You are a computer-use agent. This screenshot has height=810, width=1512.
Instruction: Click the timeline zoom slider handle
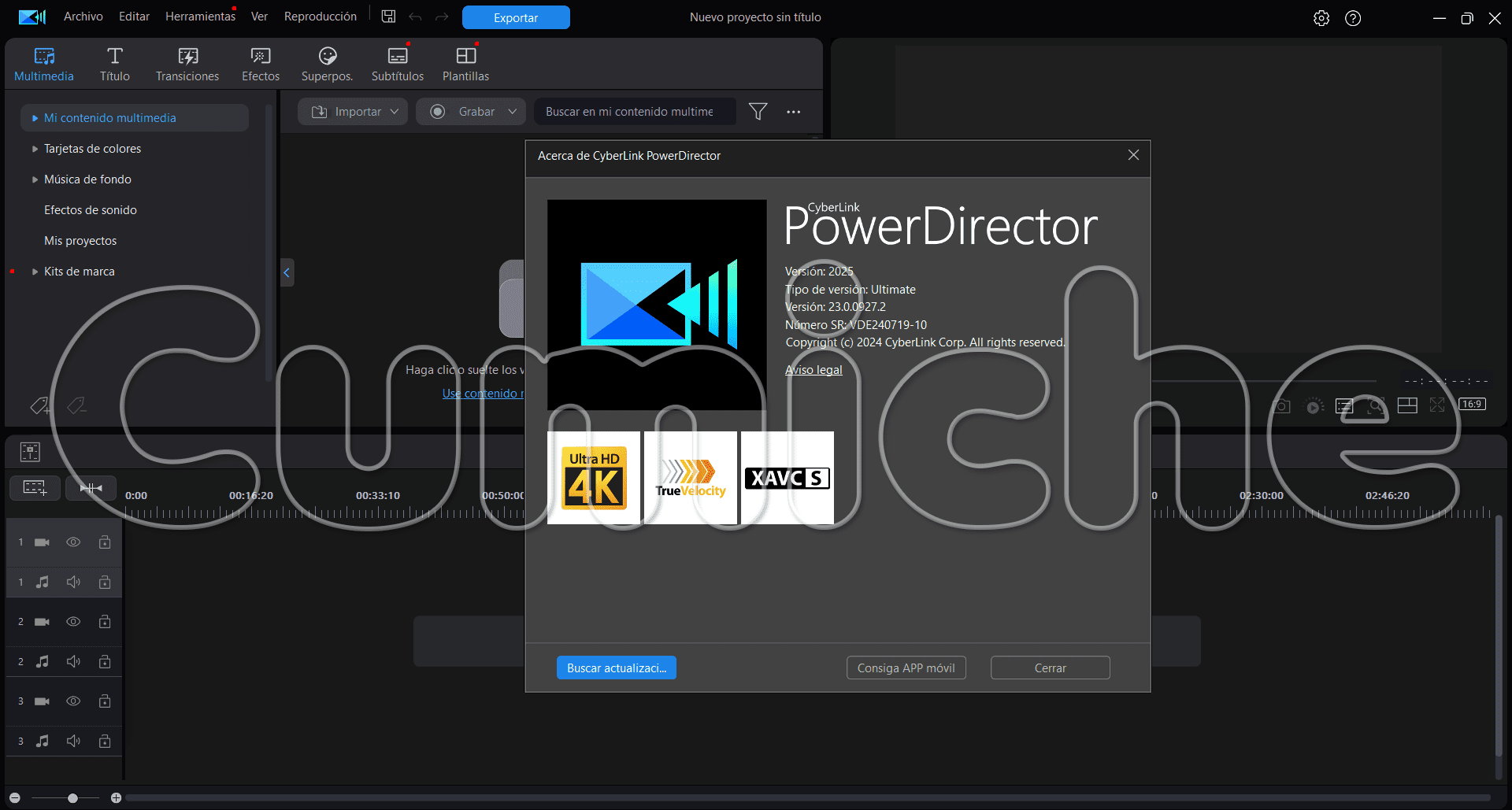tap(72, 798)
